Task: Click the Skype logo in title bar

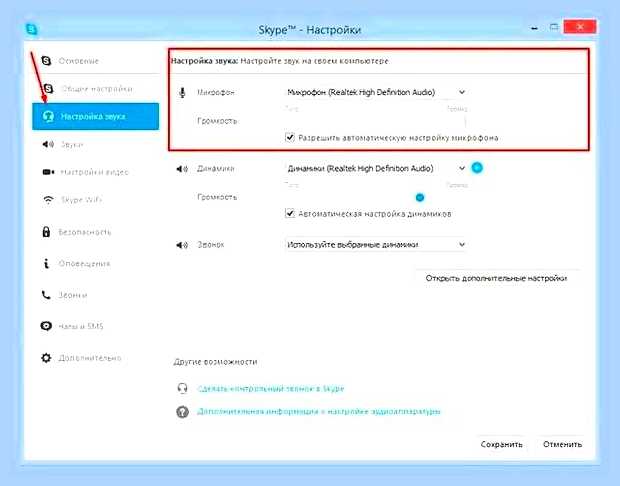Action: tap(31, 29)
